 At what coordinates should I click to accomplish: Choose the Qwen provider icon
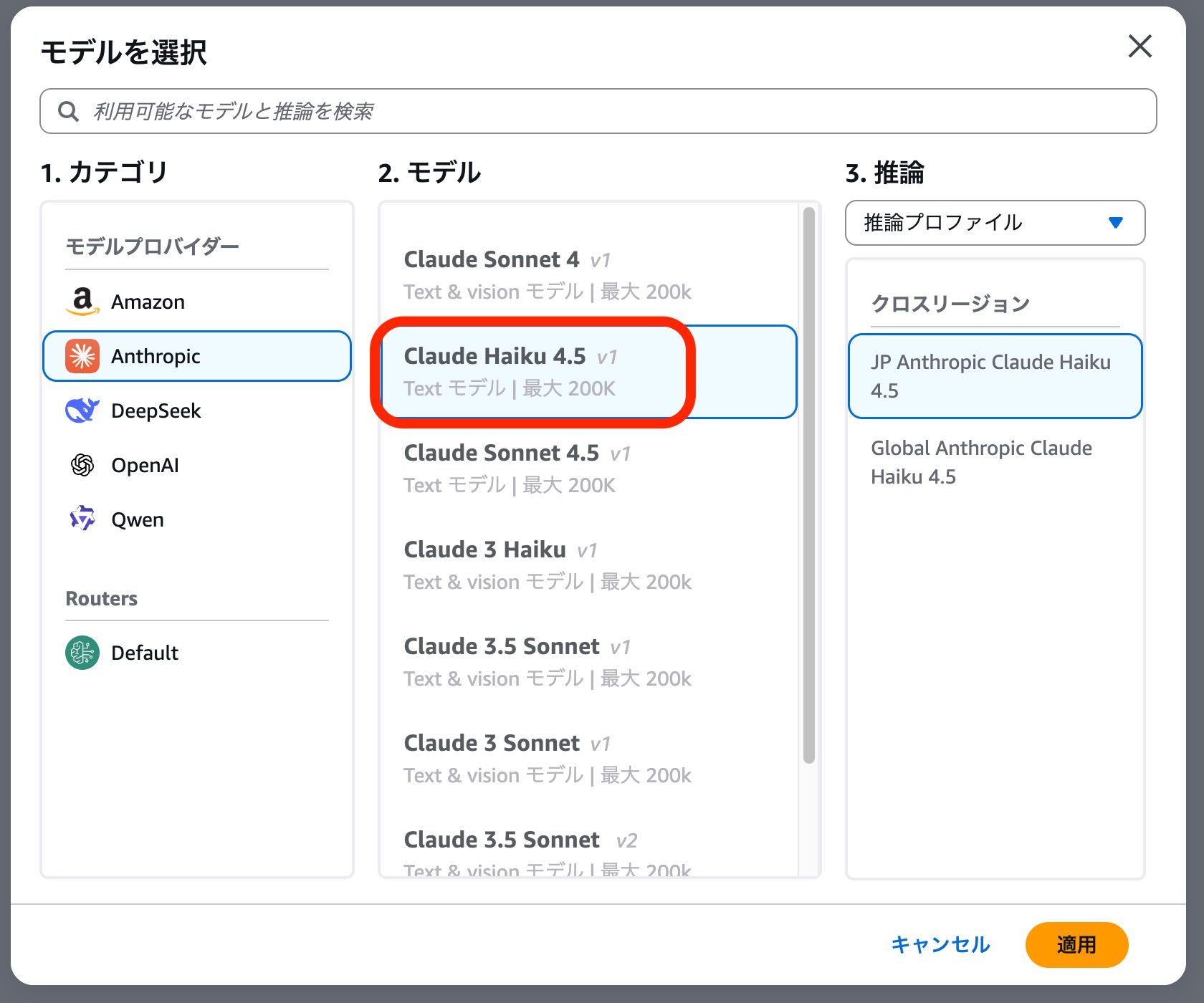click(82, 519)
